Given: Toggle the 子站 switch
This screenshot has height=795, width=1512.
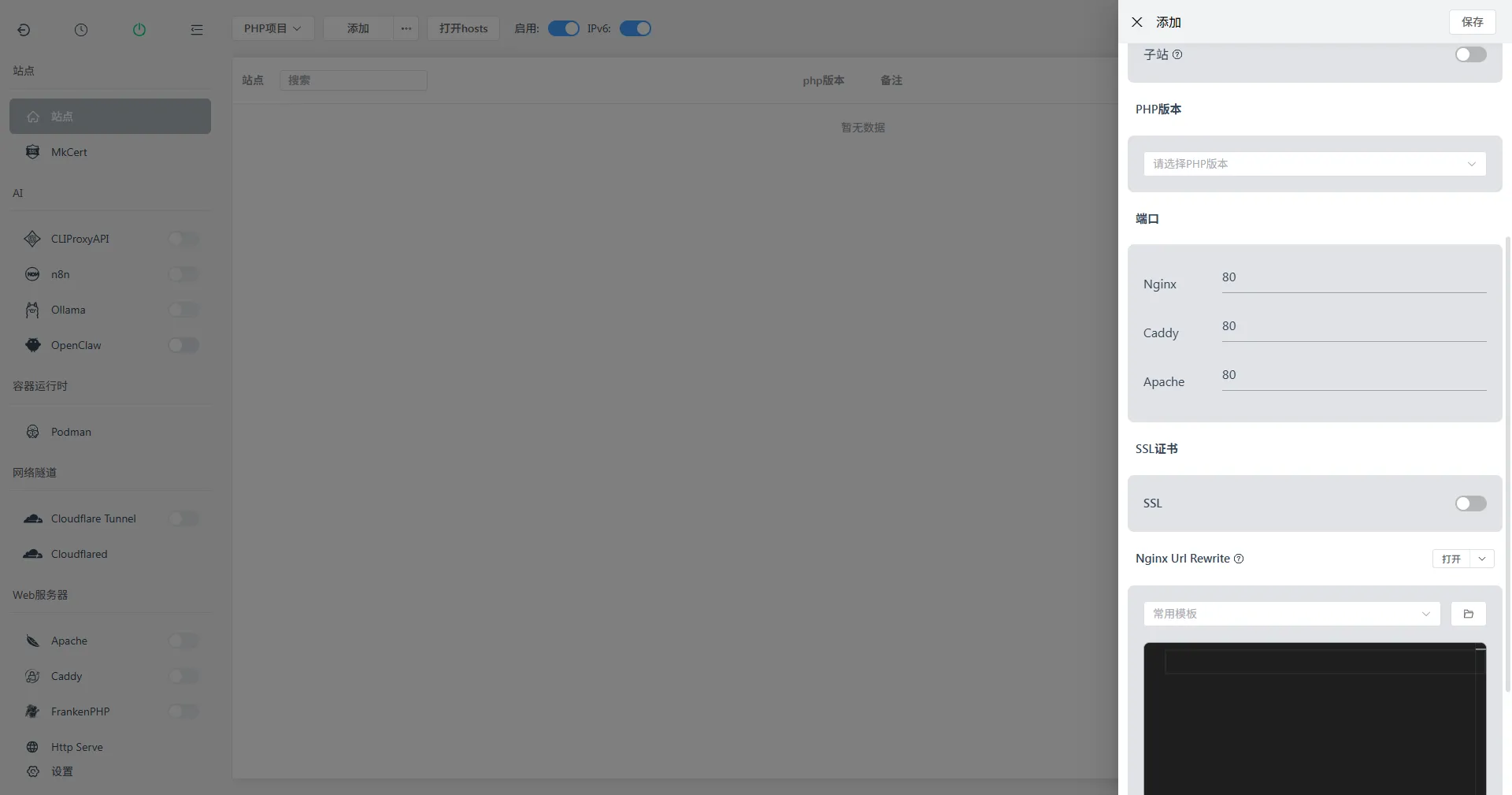Looking at the screenshot, I should 1470,54.
